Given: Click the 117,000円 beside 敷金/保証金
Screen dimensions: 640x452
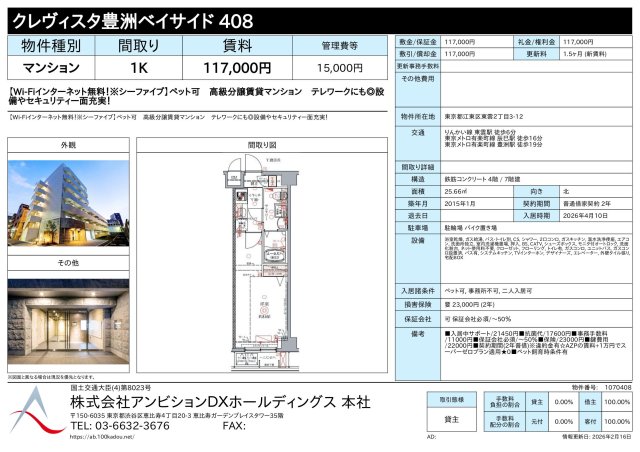Looking at the screenshot, I should 460,42.
